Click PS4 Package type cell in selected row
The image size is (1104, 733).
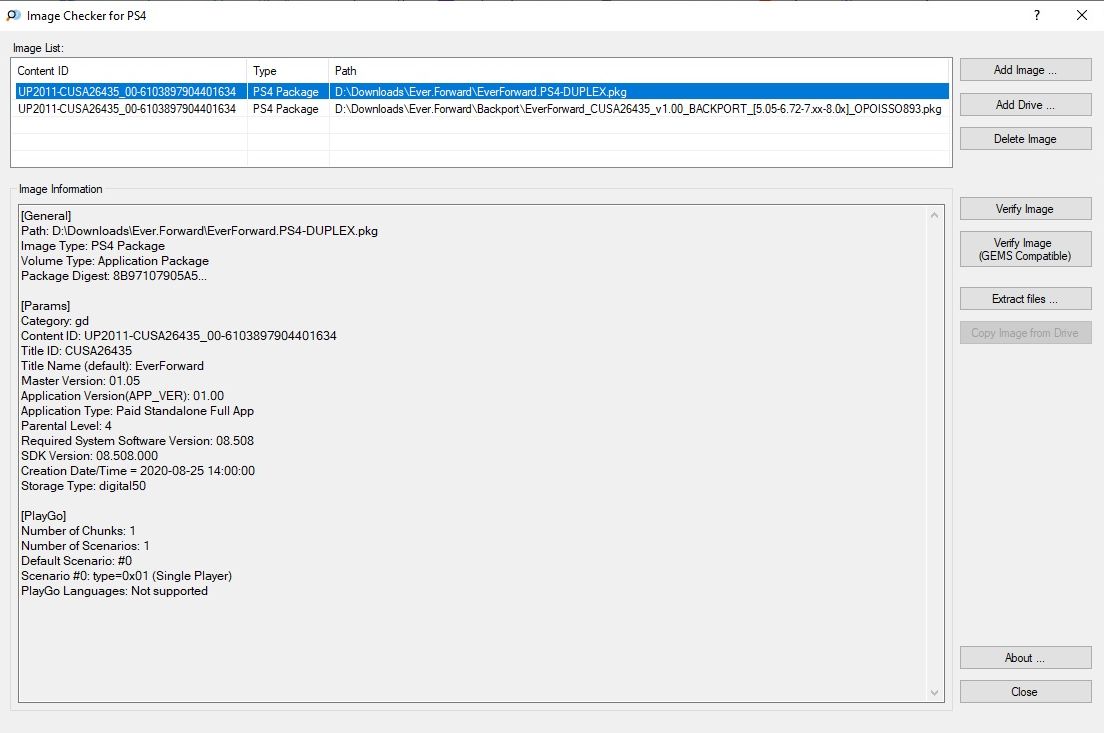(x=286, y=92)
